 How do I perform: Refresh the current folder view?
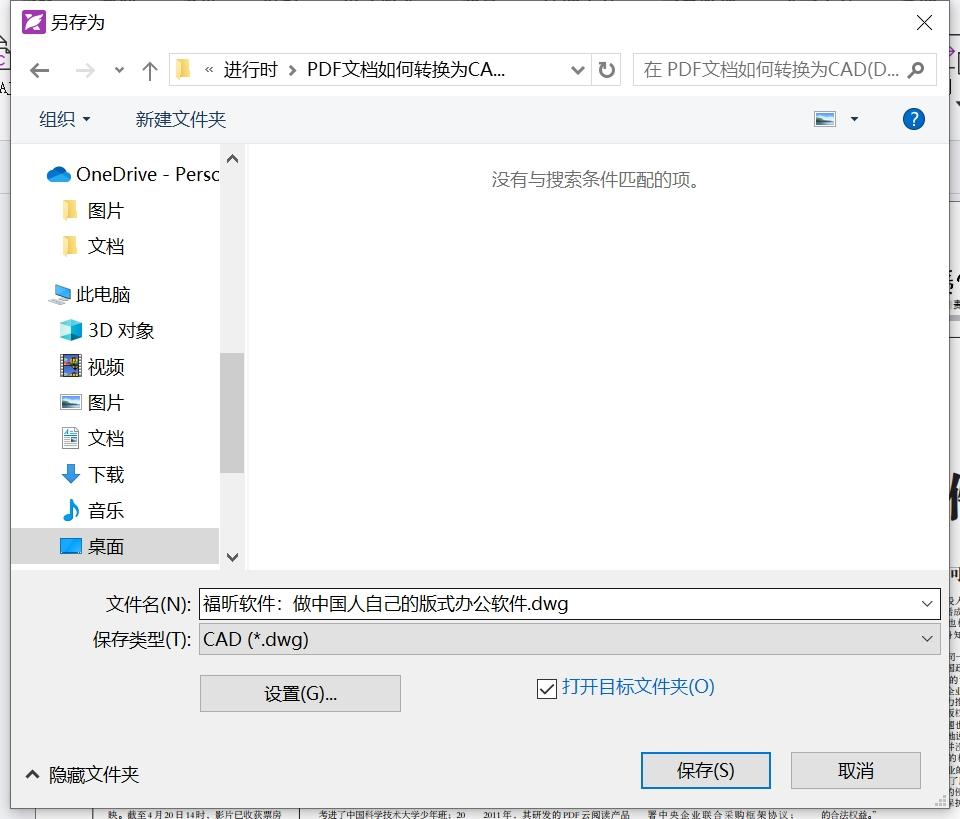pyautogui.click(x=607, y=70)
